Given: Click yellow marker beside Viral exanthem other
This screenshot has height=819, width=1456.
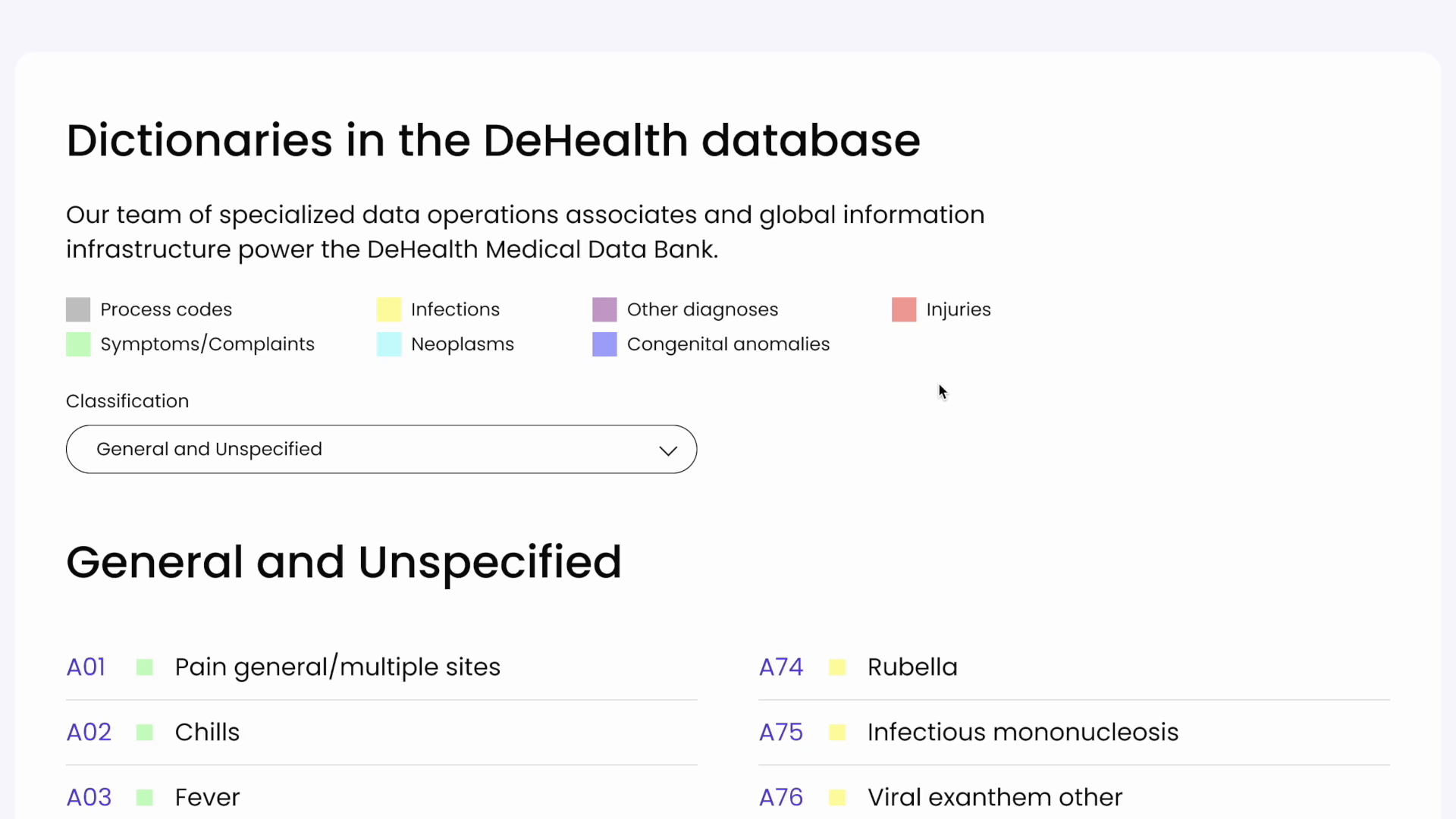Looking at the screenshot, I should point(837,798).
